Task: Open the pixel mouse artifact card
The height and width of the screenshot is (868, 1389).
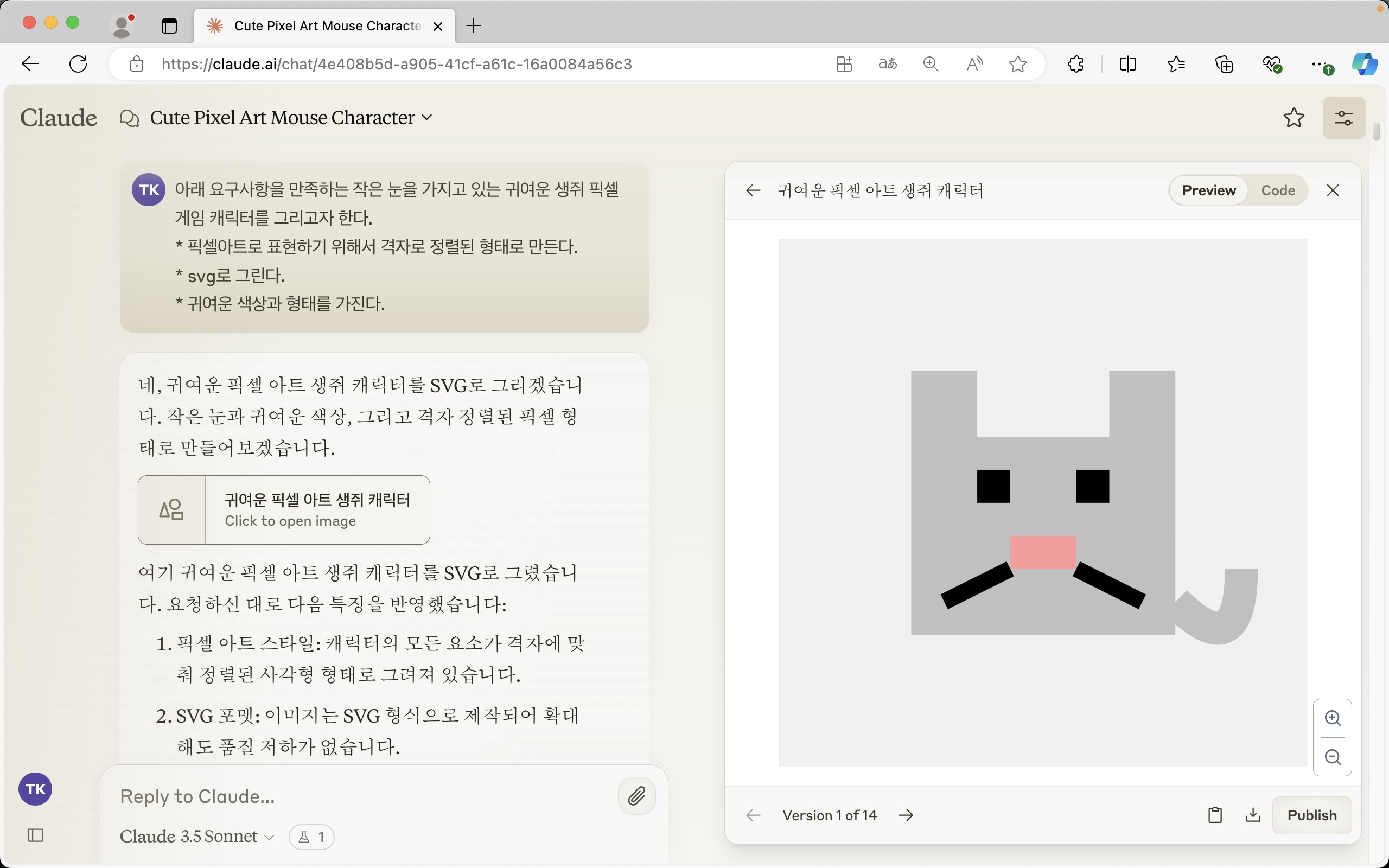Action: point(284,510)
